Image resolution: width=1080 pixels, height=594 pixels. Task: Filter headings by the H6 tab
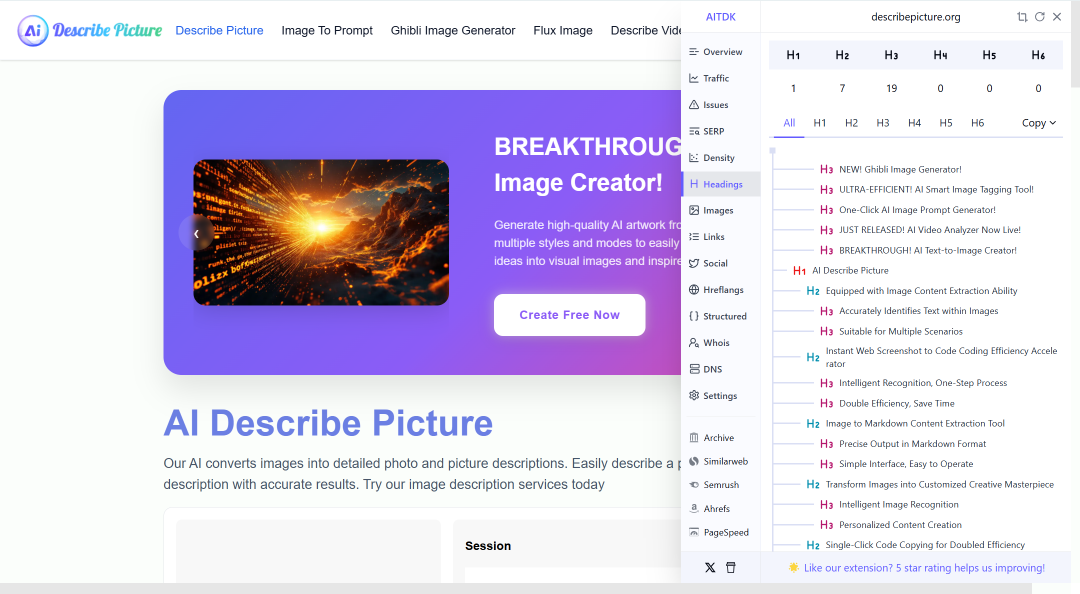coord(977,123)
